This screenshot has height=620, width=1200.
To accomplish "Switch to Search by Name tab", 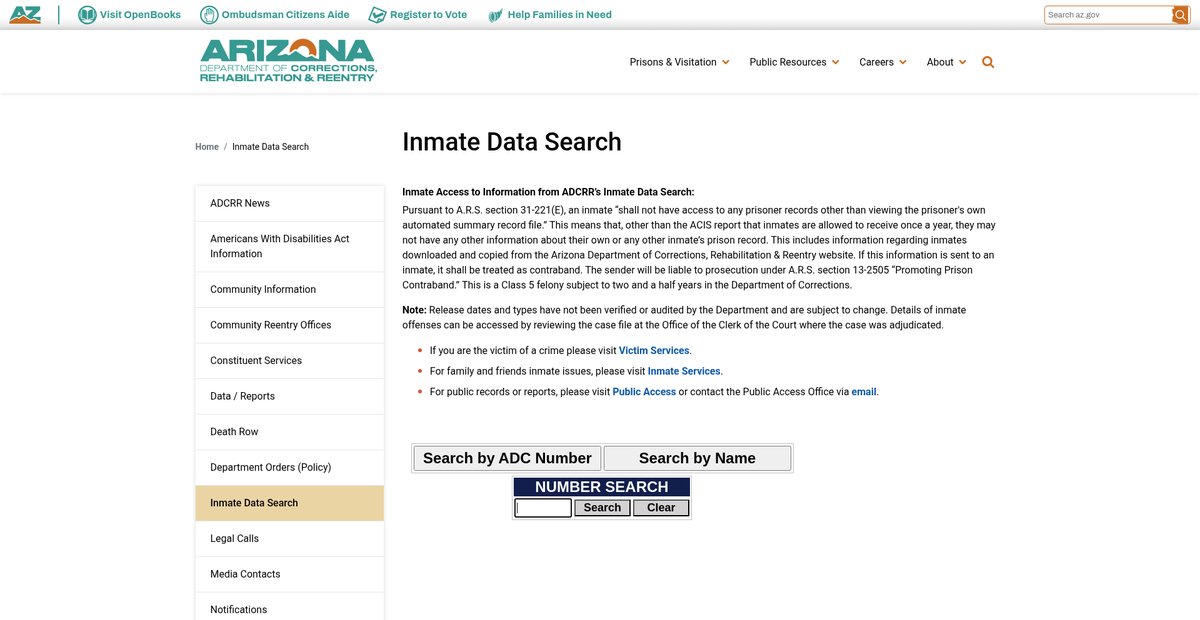I will pos(697,458).
